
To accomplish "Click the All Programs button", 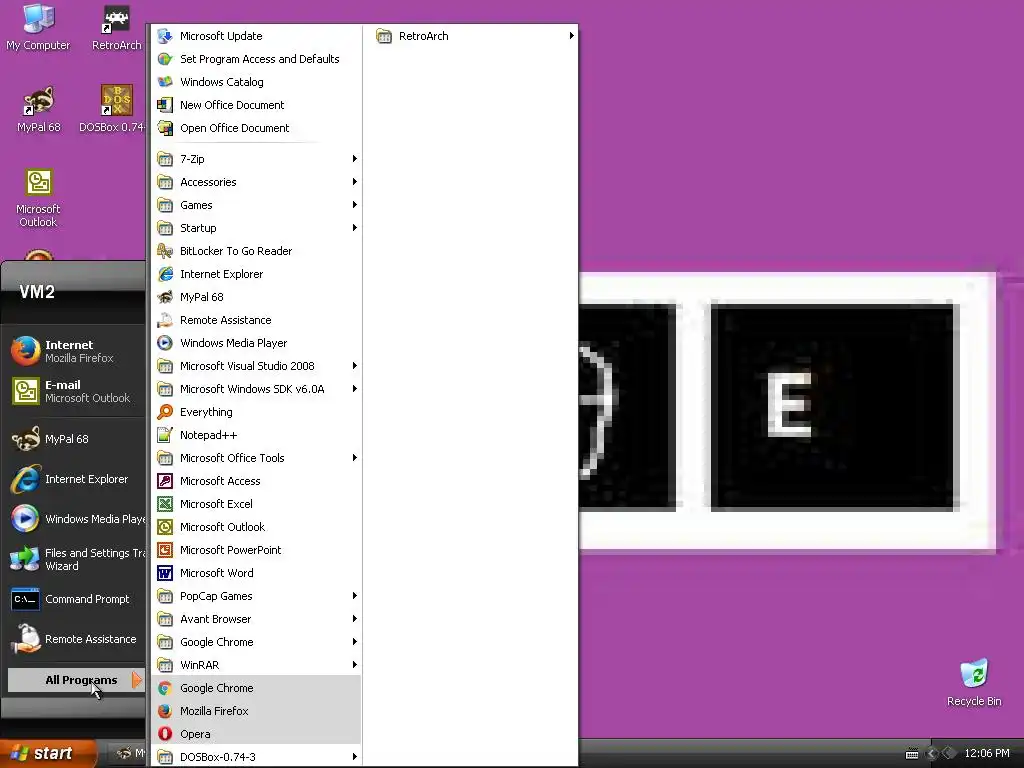I will point(76,680).
